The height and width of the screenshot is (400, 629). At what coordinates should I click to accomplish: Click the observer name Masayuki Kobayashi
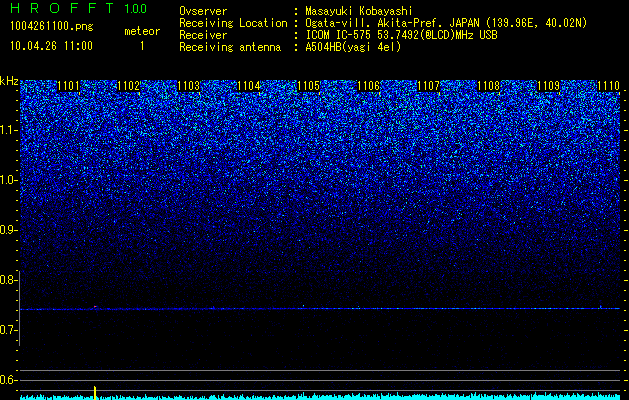(x=359, y=11)
